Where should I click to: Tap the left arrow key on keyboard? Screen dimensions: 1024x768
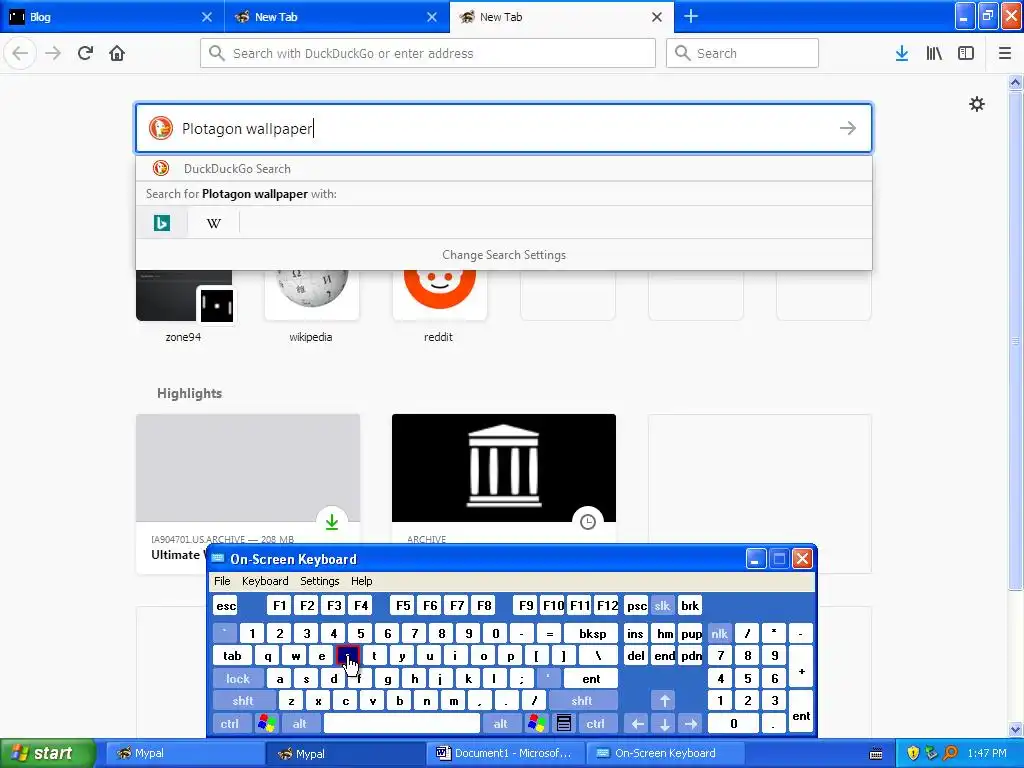coord(637,724)
